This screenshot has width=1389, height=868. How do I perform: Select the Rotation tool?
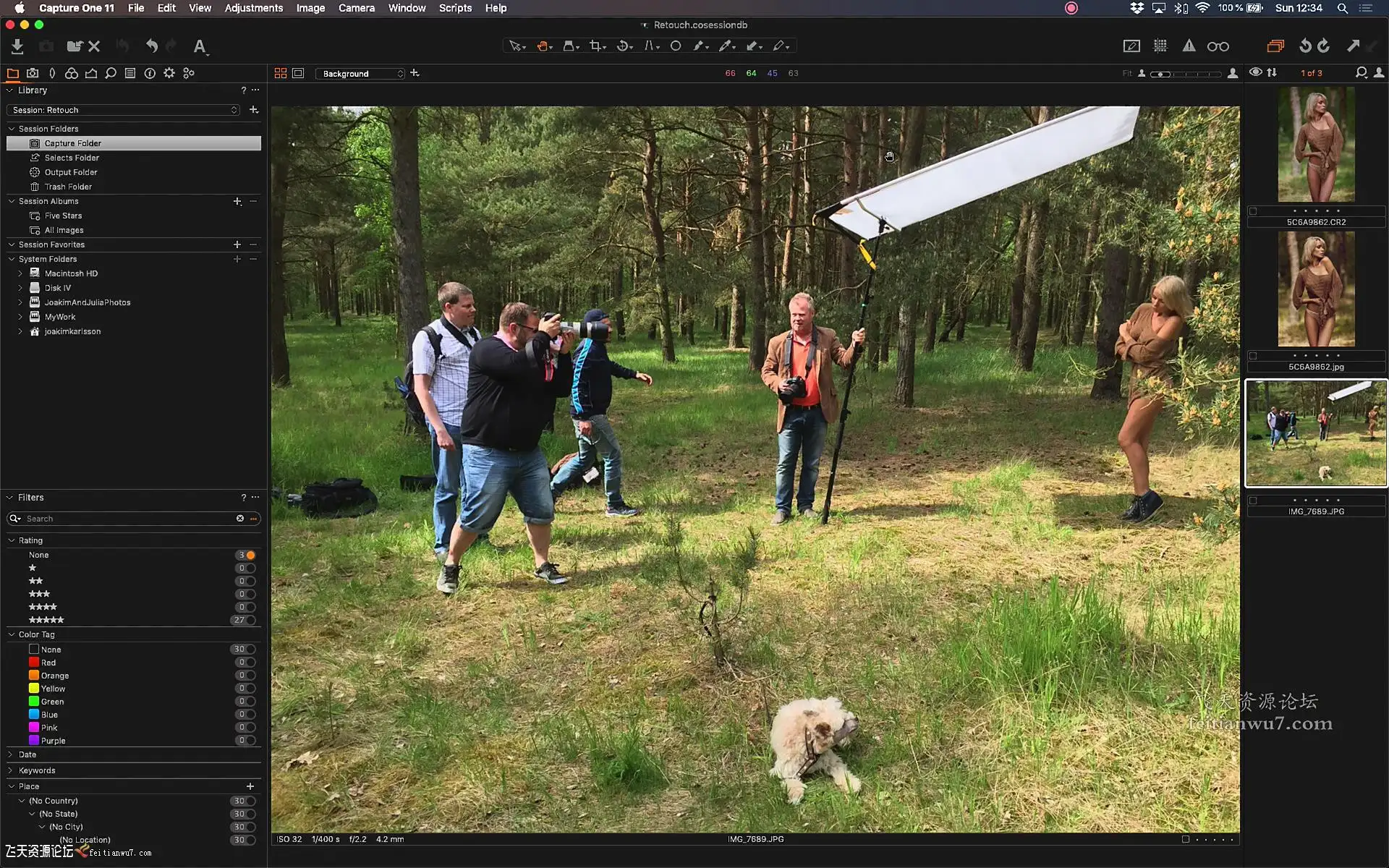(x=622, y=46)
